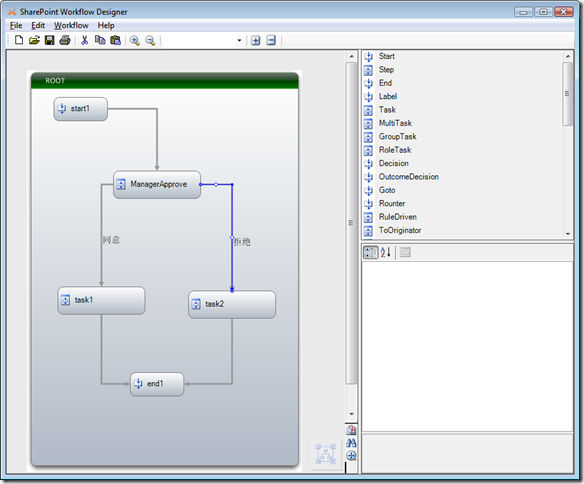Image resolution: width=584 pixels, height=484 pixels.
Task: Select the task1 node
Action: [x=101, y=300]
